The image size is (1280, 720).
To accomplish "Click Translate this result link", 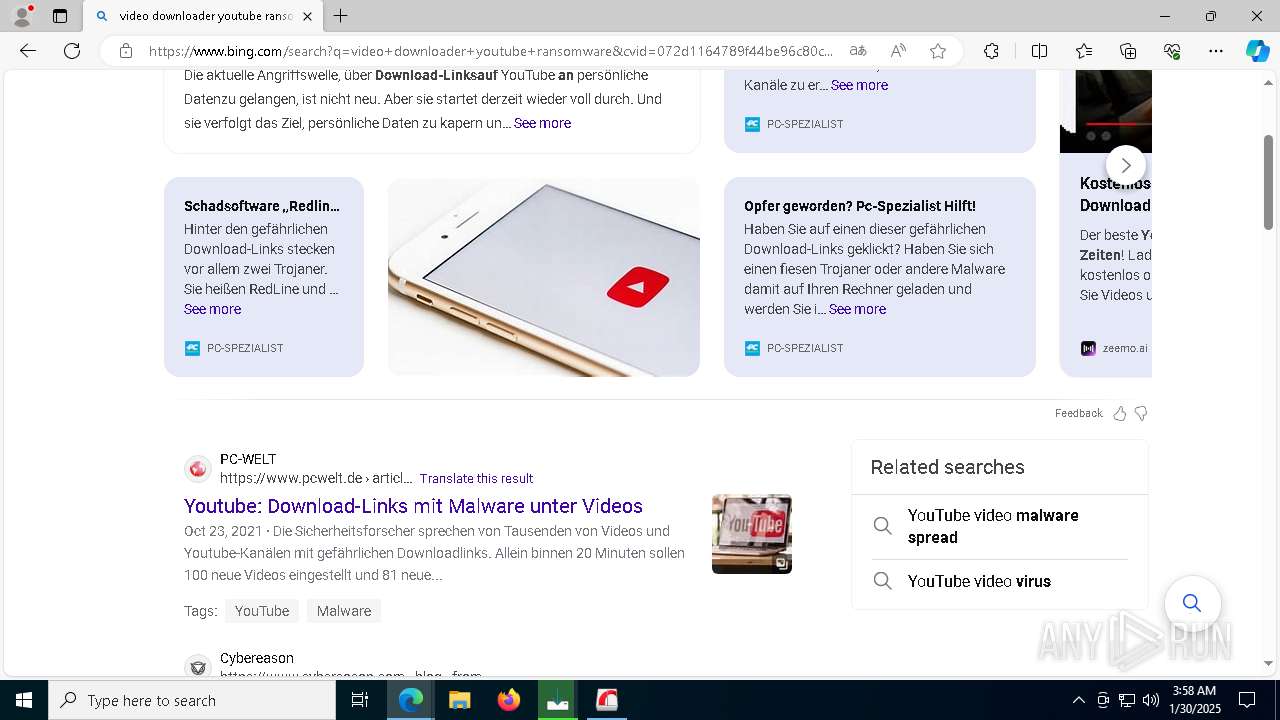I will tap(476, 478).
